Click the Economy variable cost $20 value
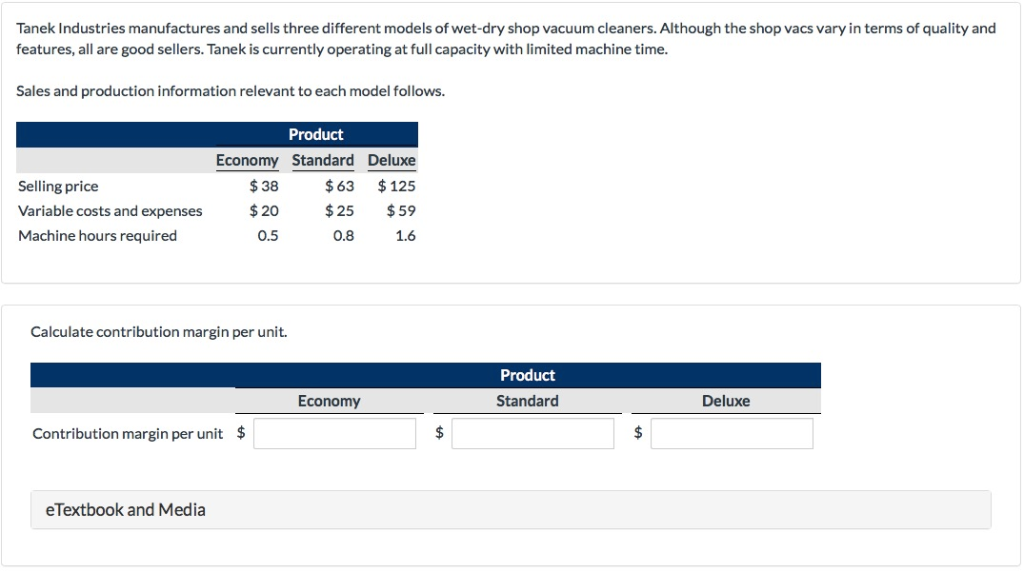This screenshot has height=572, width=1024. 264,211
